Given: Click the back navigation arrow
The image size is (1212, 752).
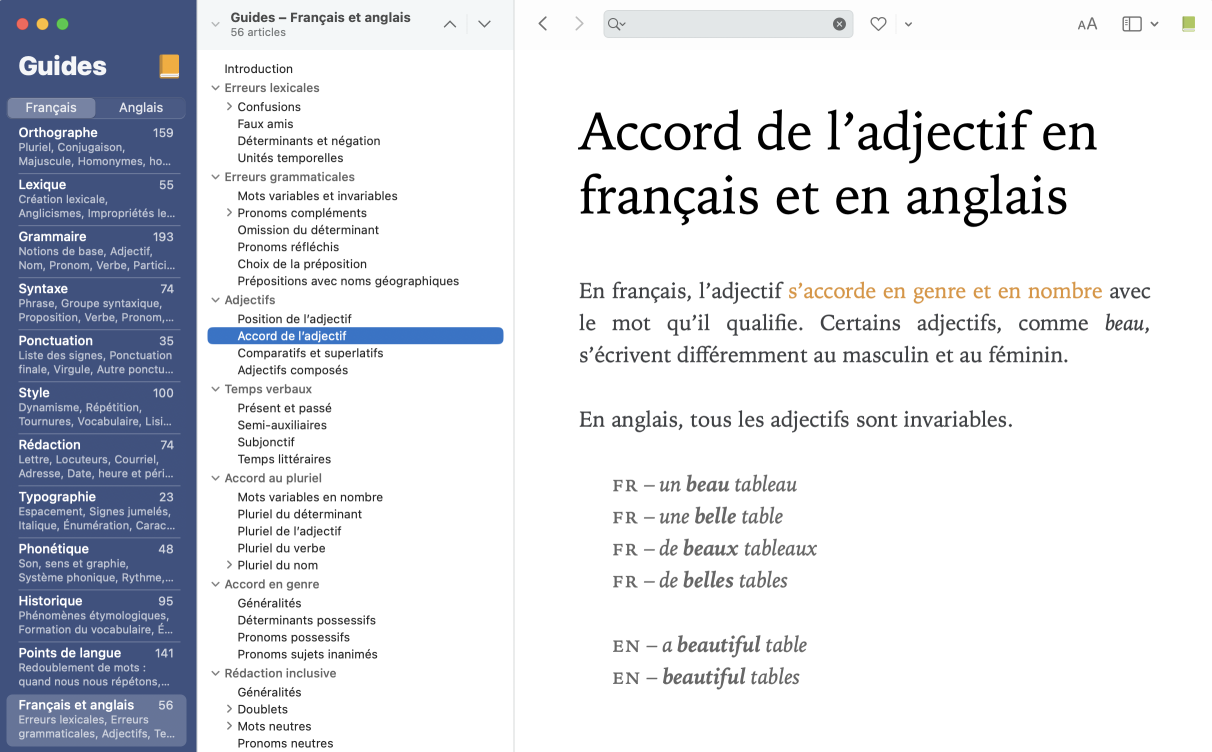Looking at the screenshot, I should point(543,23).
